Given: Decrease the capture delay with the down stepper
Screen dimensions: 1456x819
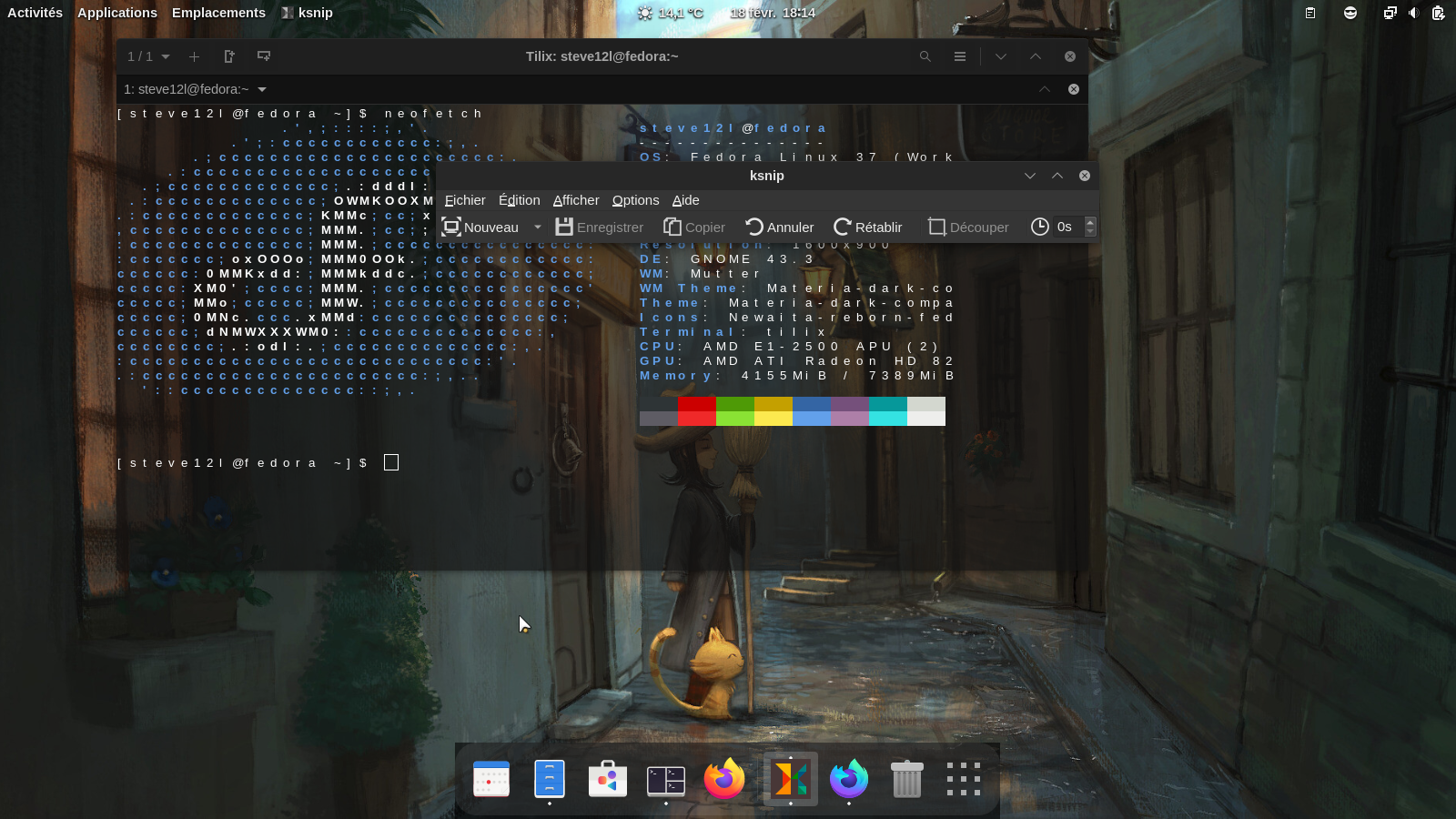Looking at the screenshot, I should (1090, 232).
